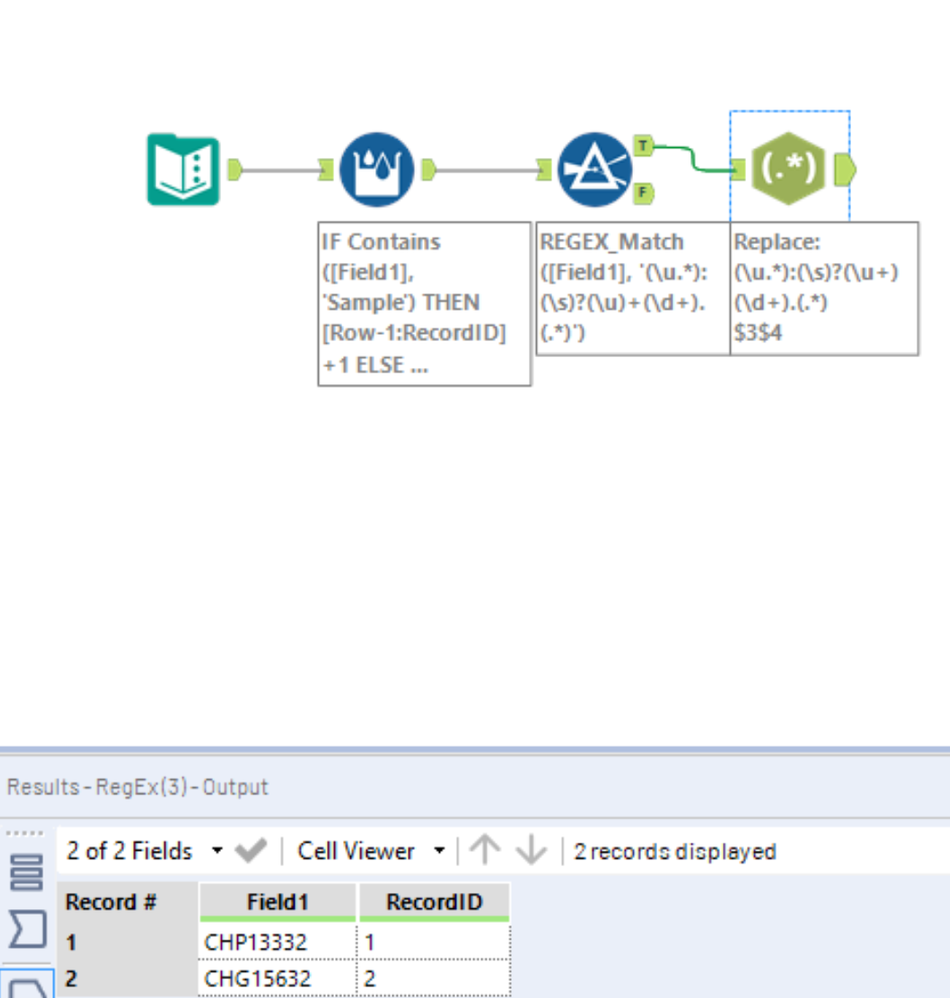This screenshot has height=998, width=950.
Task: Click the checkmark apply icon in results toolbar
Action: click(x=251, y=851)
